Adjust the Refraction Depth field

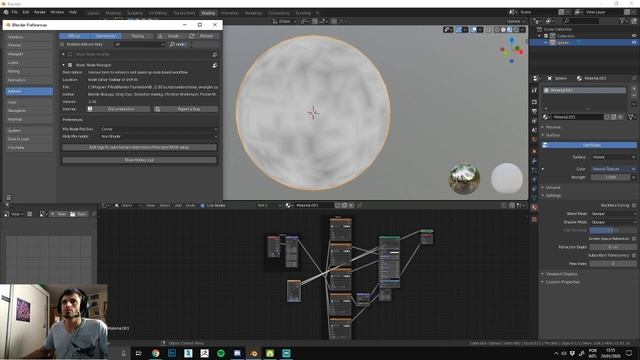coord(613,247)
